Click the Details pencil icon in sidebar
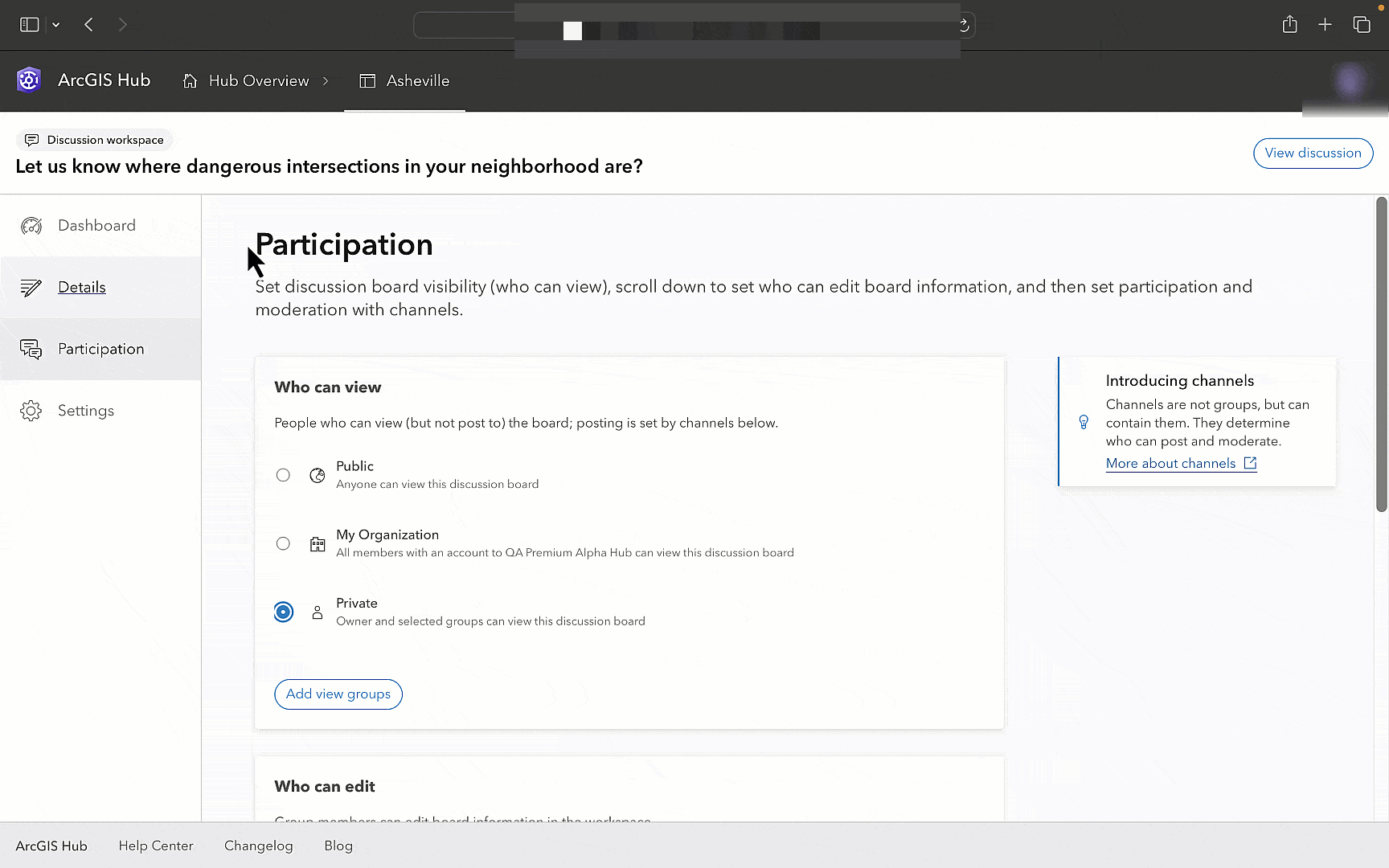Image resolution: width=1389 pixels, height=868 pixels. pyautogui.click(x=31, y=288)
